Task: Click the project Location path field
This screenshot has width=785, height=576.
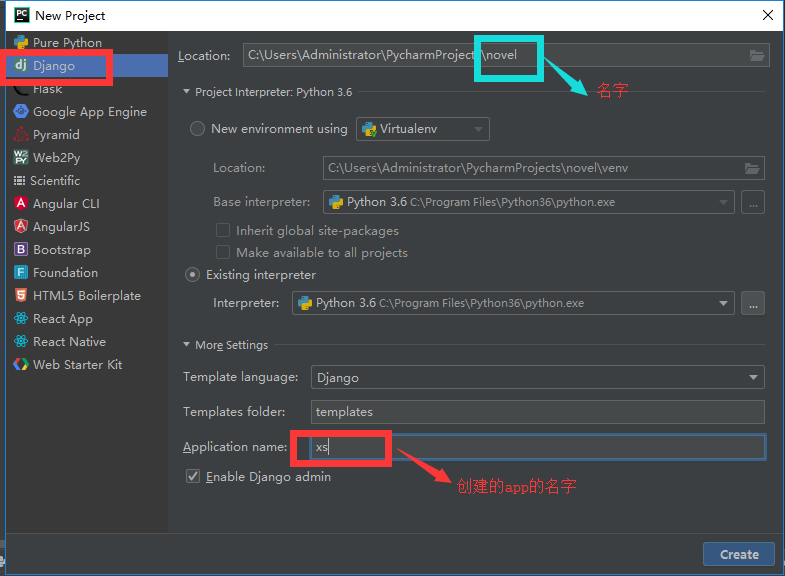Action: click(506, 55)
